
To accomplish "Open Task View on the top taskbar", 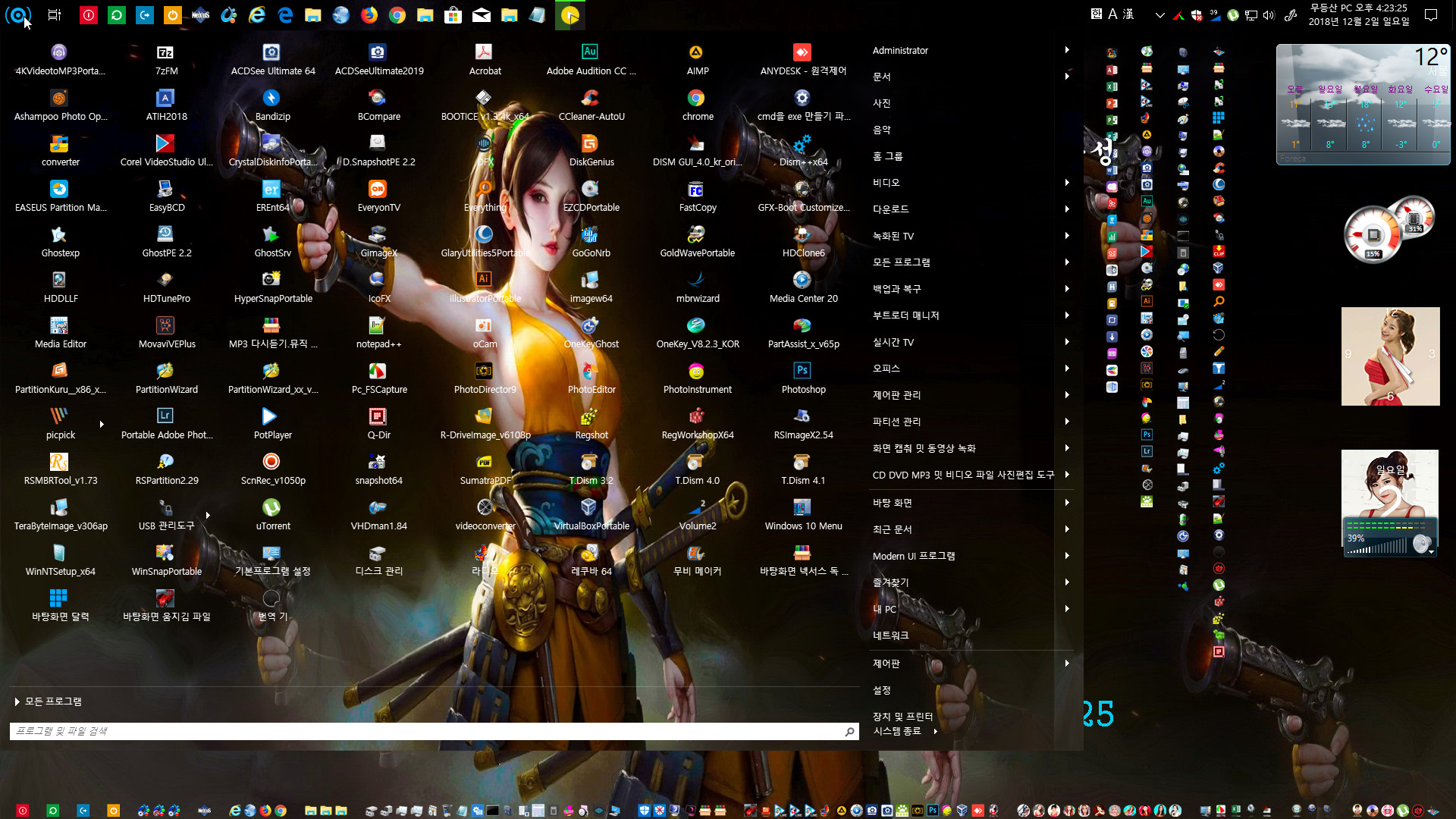I will point(54,14).
